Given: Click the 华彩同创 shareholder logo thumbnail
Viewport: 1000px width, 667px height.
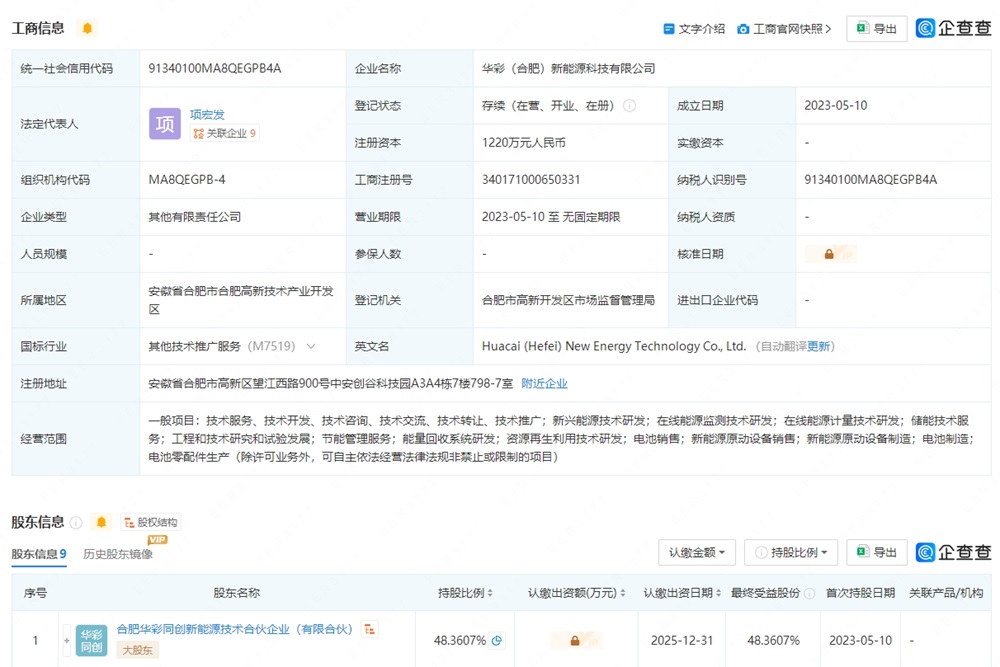Looking at the screenshot, I should [x=91, y=639].
